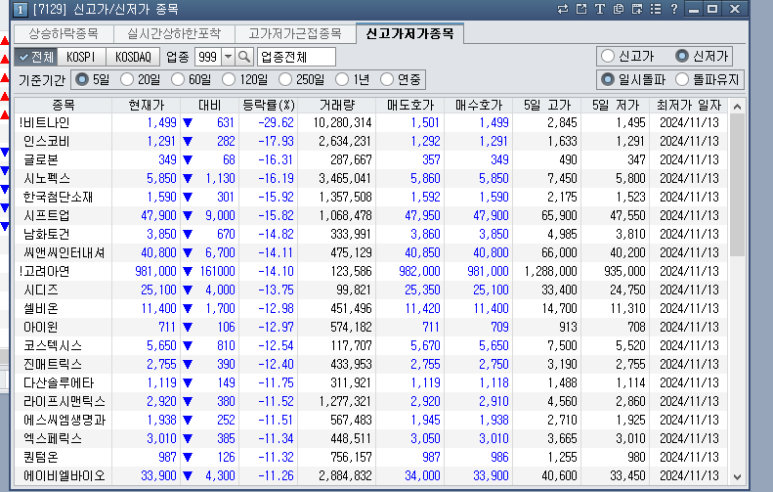Select the 연중 period radio button
The height and width of the screenshot is (492, 773).
tap(387, 79)
